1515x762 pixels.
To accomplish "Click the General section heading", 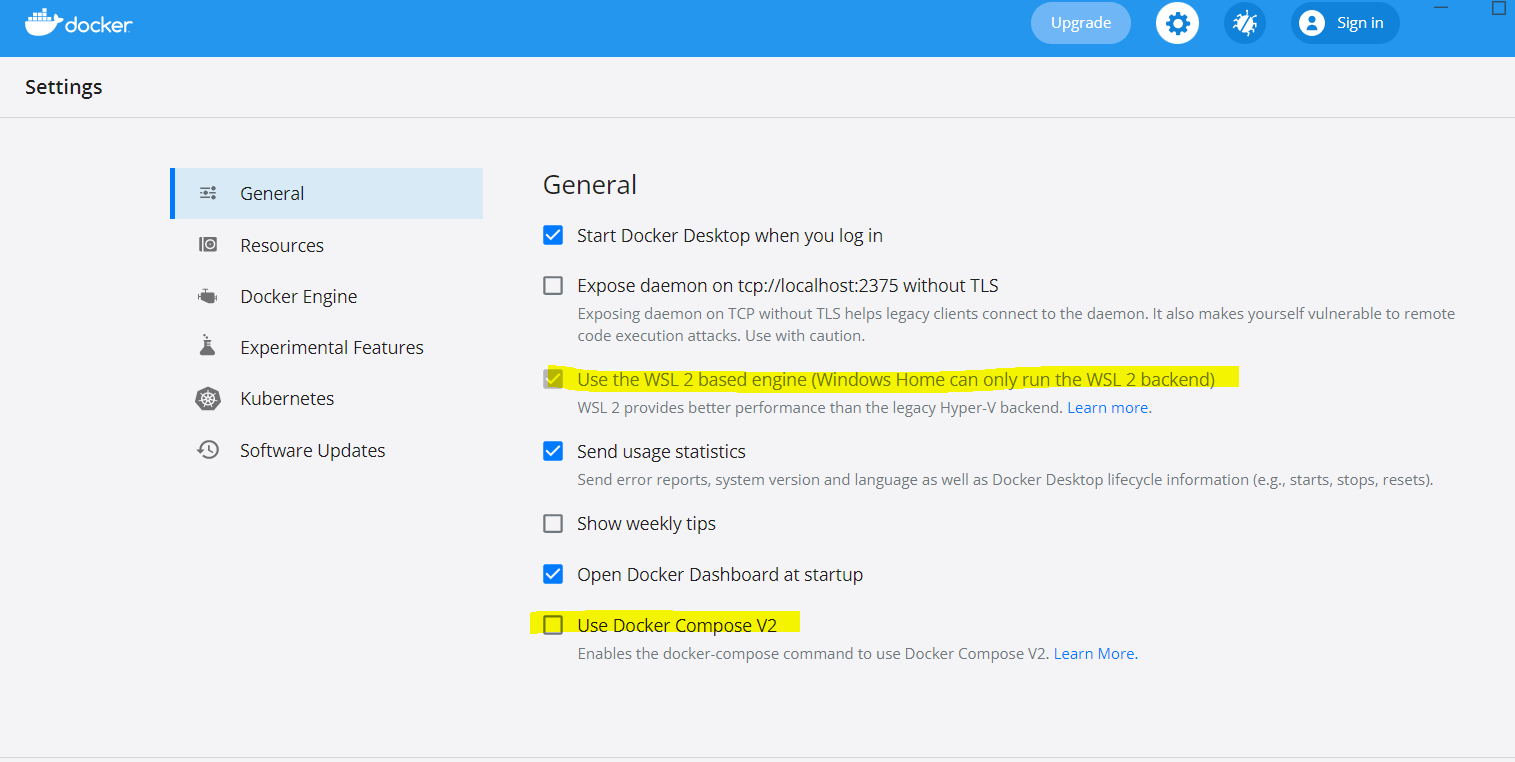I will pos(590,184).
